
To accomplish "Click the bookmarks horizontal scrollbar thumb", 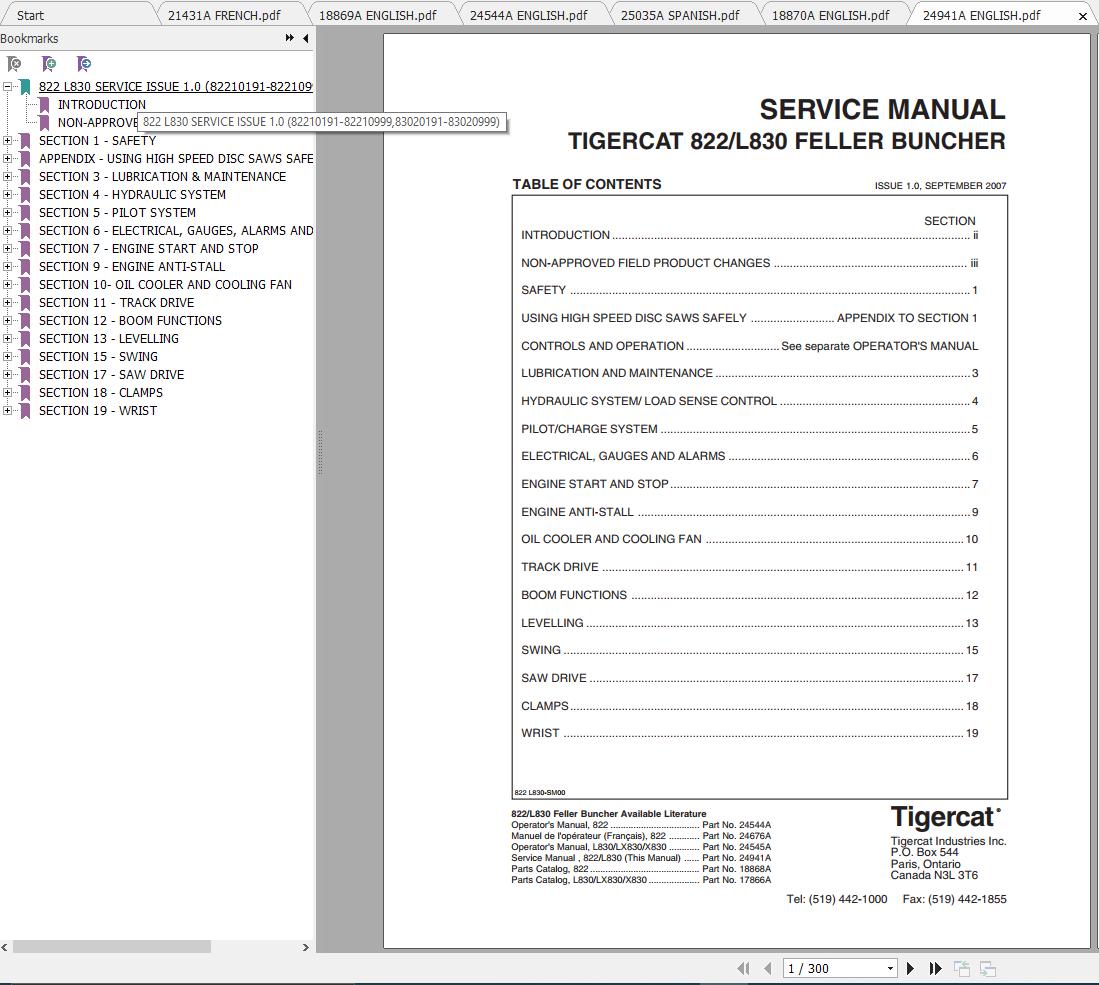I will 111,947.
